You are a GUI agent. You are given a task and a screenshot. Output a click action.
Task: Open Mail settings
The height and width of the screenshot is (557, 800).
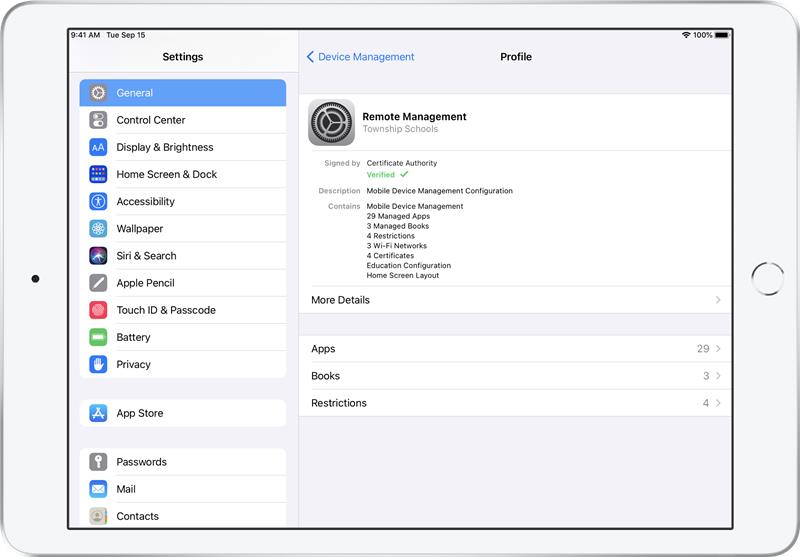pyautogui.click(x=183, y=489)
